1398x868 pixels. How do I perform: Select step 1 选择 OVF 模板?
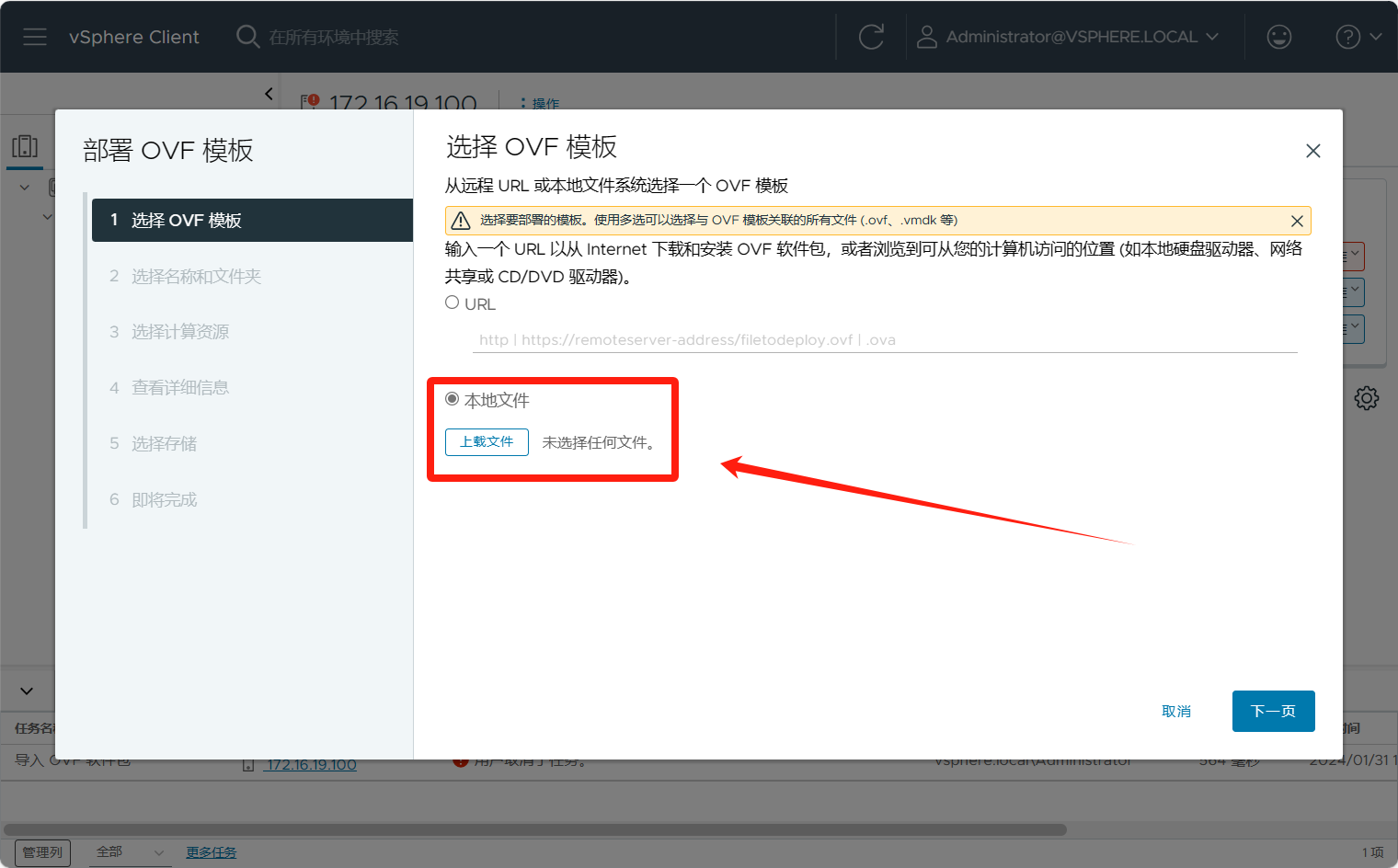252,221
